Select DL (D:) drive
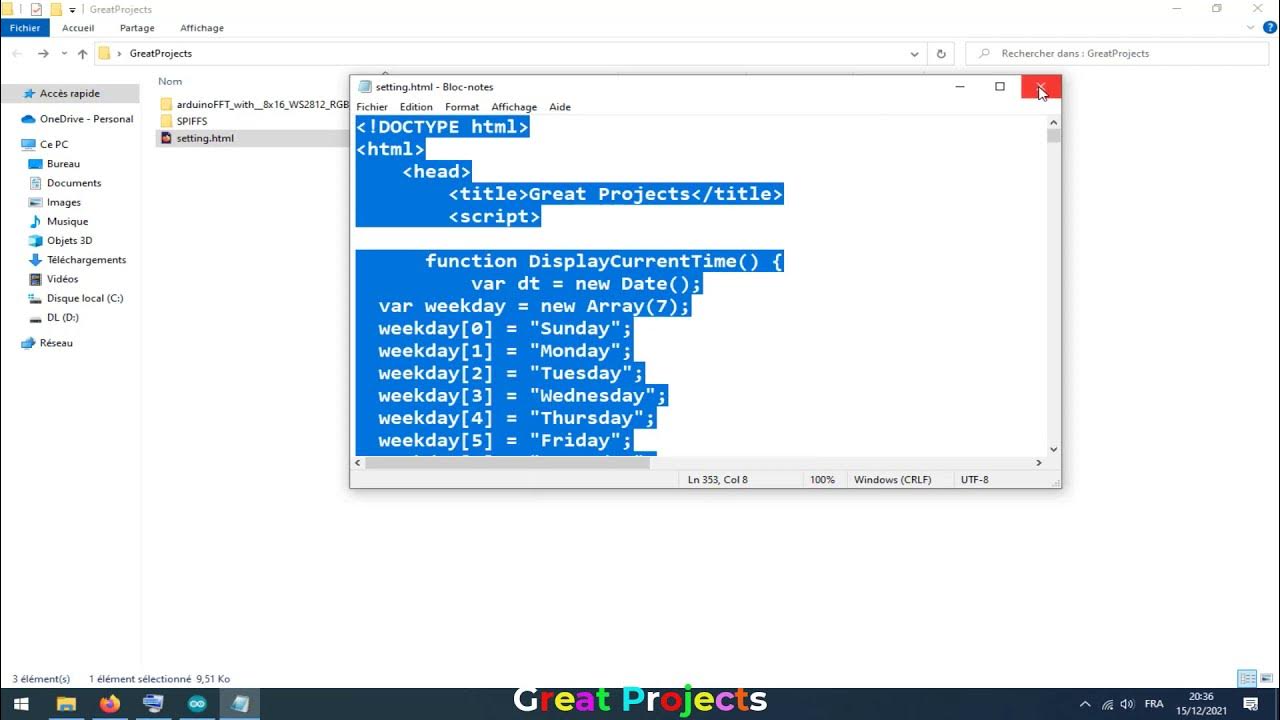Image resolution: width=1280 pixels, height=720 pixels. [x=62, y=317]
